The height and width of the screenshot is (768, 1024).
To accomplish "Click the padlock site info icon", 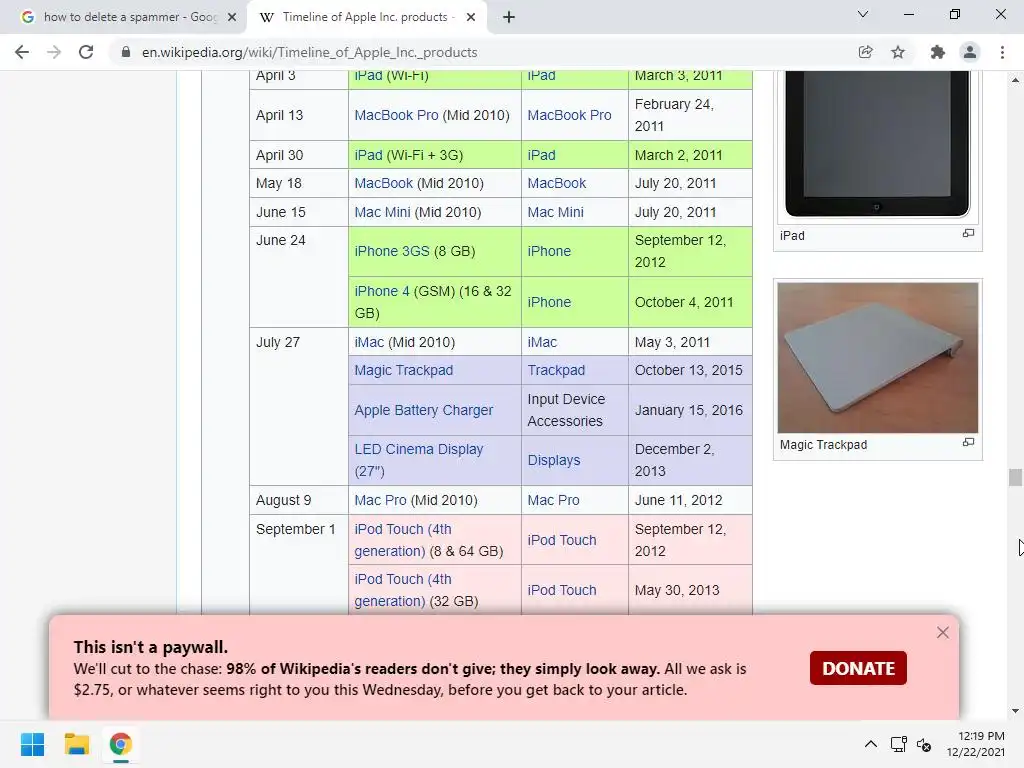I will coord(126,52).
